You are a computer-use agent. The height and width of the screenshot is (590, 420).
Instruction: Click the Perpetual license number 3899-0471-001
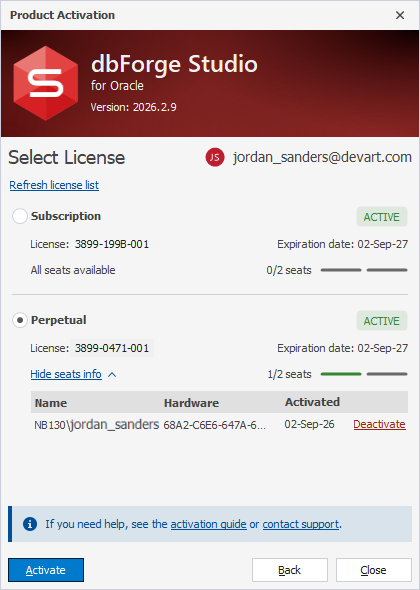[112, 348]
